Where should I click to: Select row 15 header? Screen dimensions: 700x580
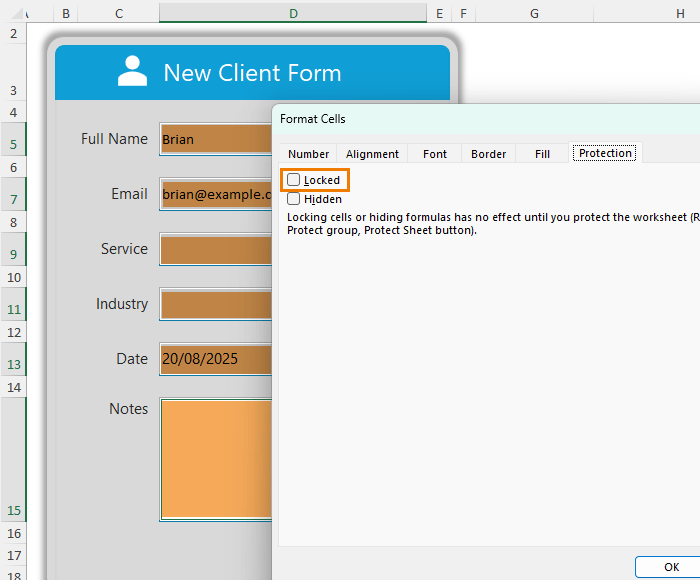13,459
